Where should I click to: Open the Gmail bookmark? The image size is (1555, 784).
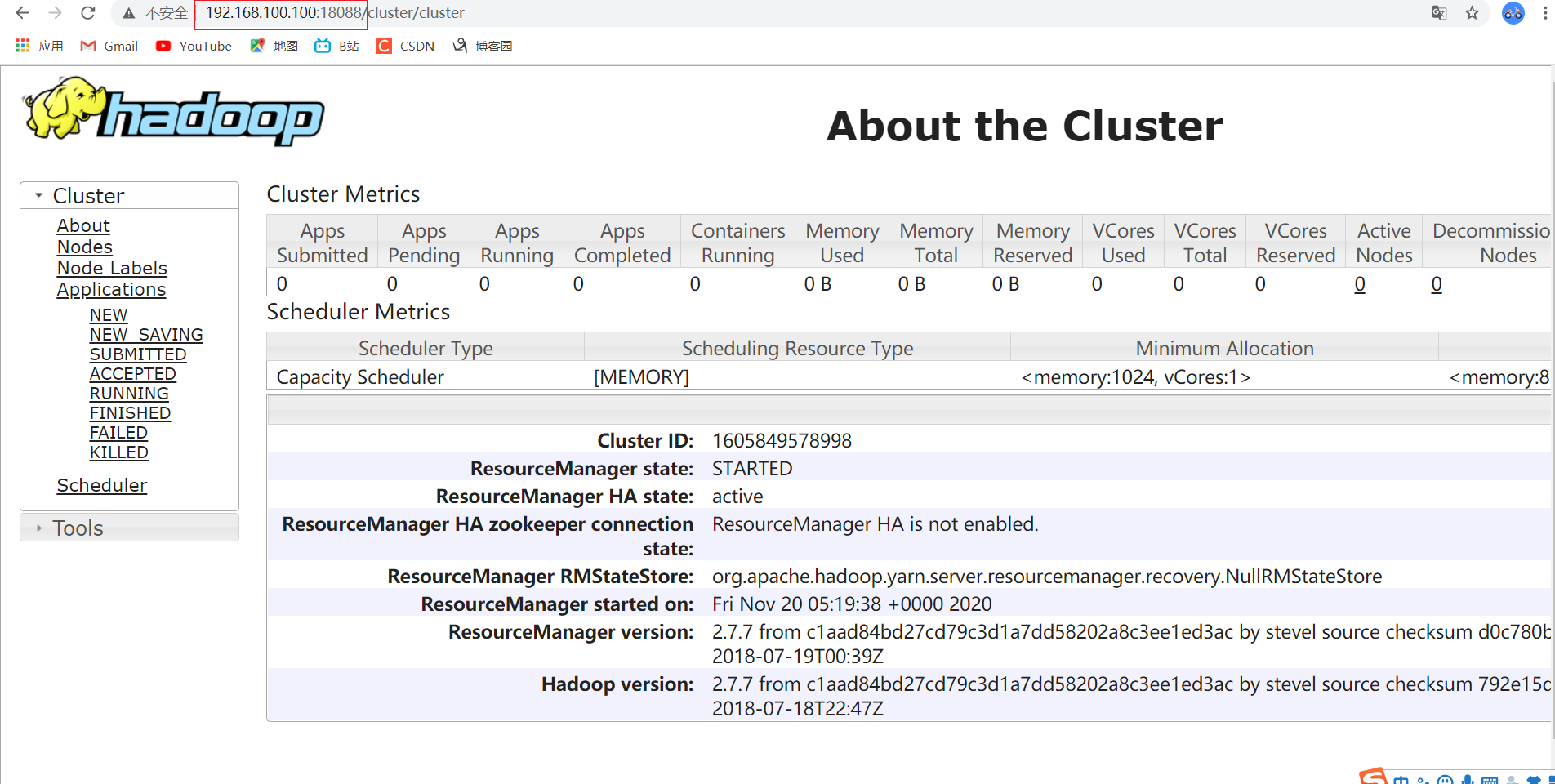tap(109, 46)
